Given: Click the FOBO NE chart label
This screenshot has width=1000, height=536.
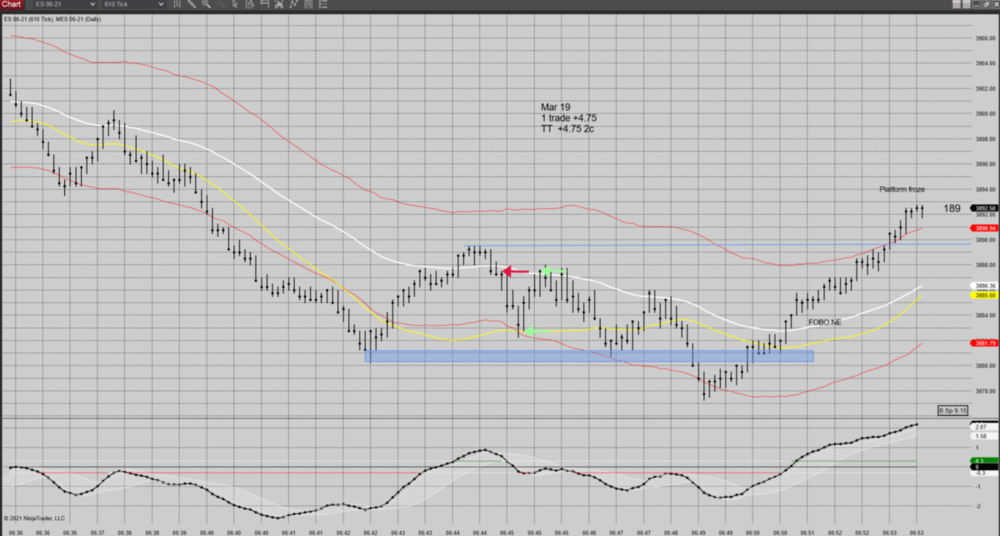Looking at the screenshot, I should pyautogui.click(x=826, y=323).
